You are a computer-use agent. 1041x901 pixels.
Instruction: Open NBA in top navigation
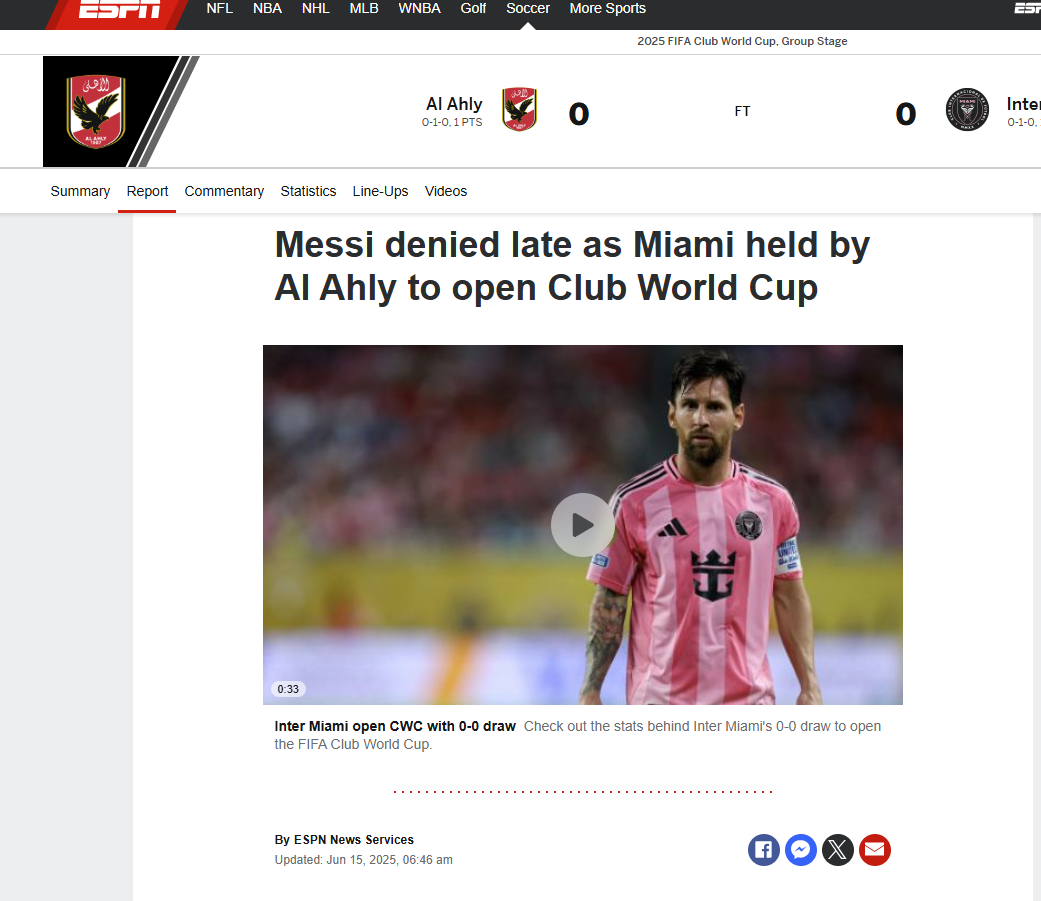(x=268, y=9)
